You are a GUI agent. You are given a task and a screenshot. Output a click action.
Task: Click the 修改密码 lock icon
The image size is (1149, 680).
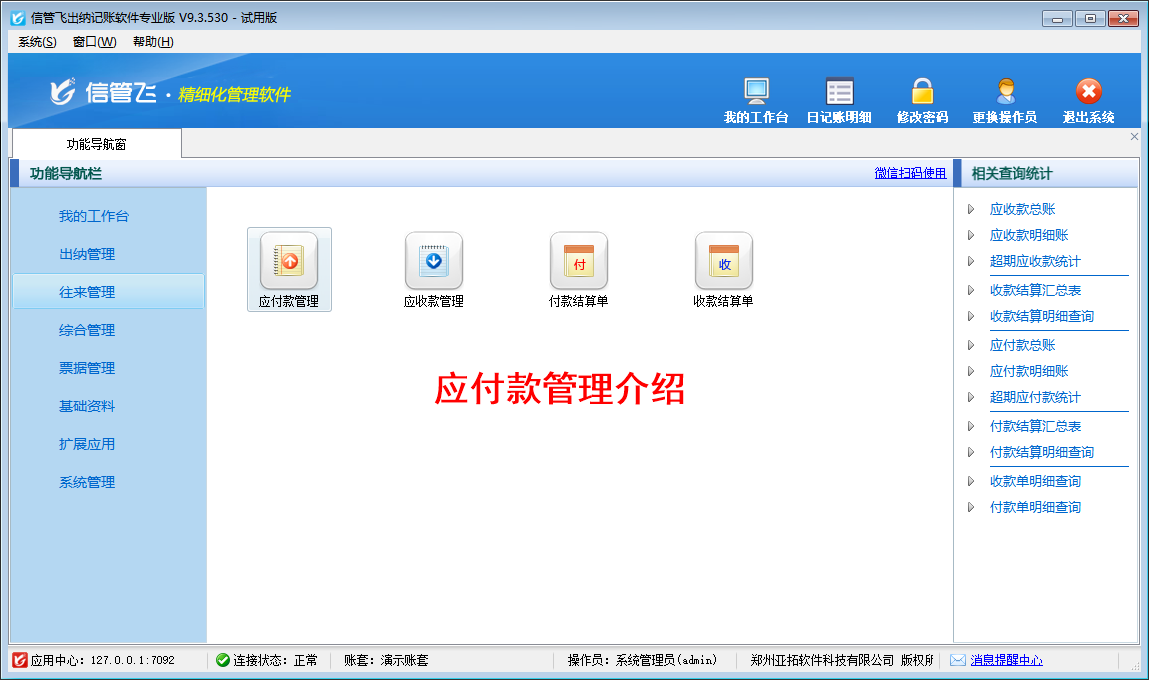click(921, 92)
